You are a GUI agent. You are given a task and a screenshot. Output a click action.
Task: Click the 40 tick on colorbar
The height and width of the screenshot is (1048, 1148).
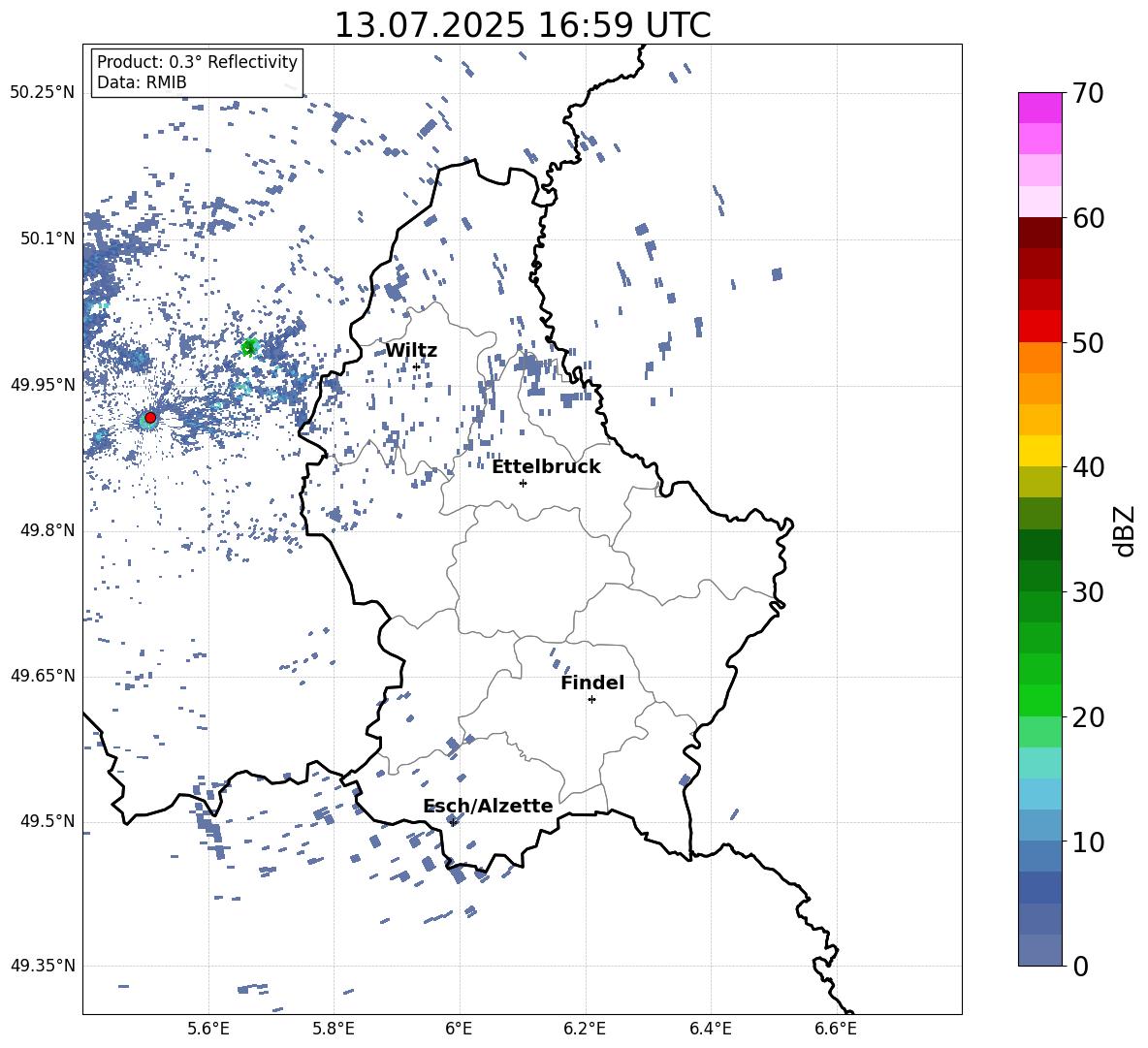(1089, 467)
